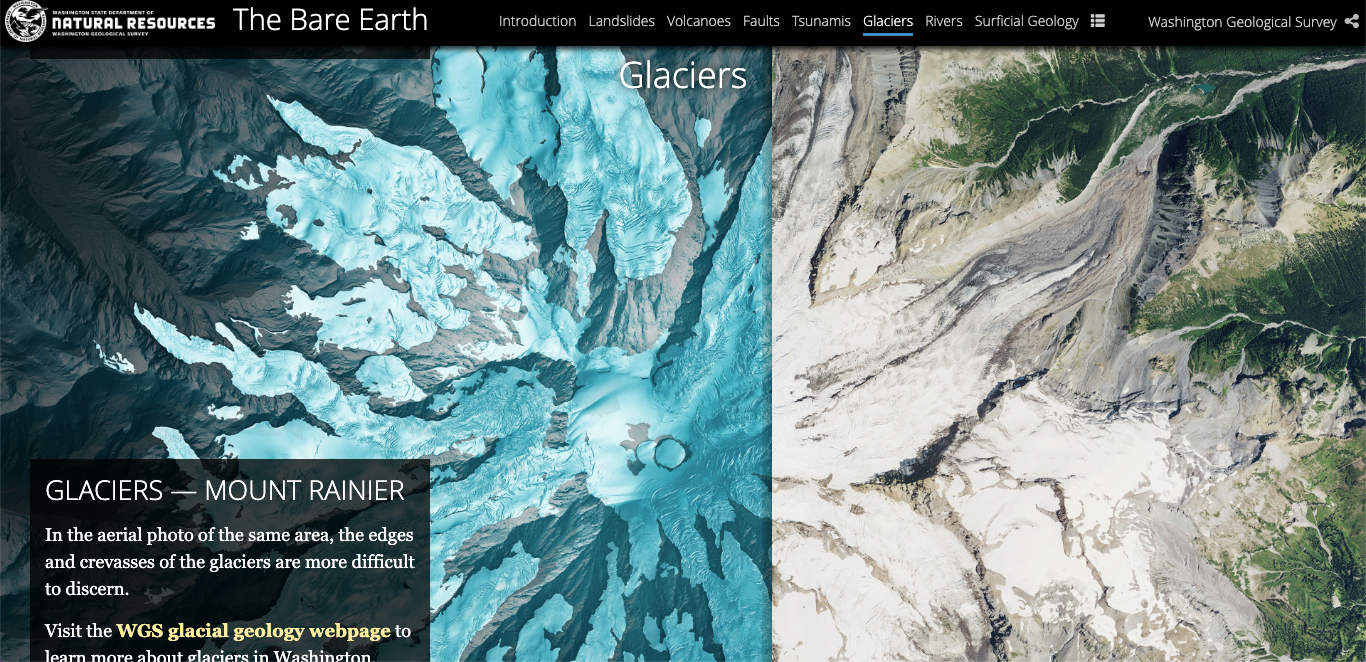Click the share icon in header

[x=1352, y=21]
